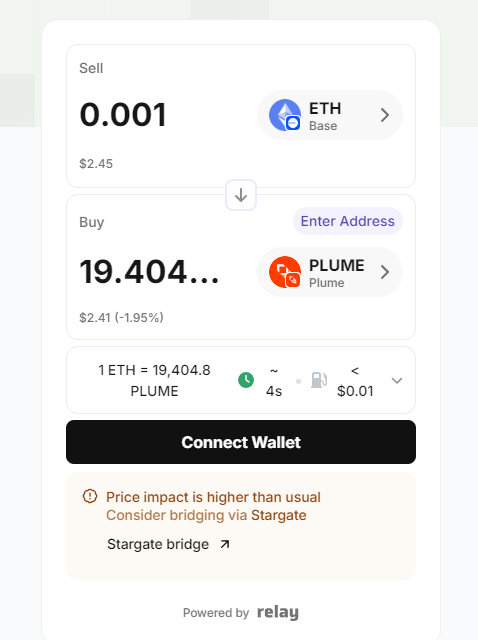Click the Enter Address button

(x=348, y=221)
